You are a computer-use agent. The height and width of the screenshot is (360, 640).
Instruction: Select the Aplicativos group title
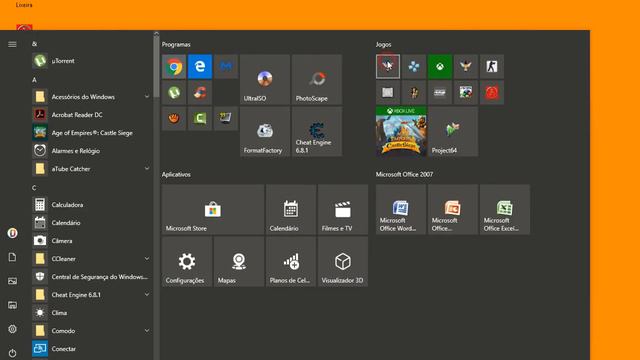click(x=176, y=174)
